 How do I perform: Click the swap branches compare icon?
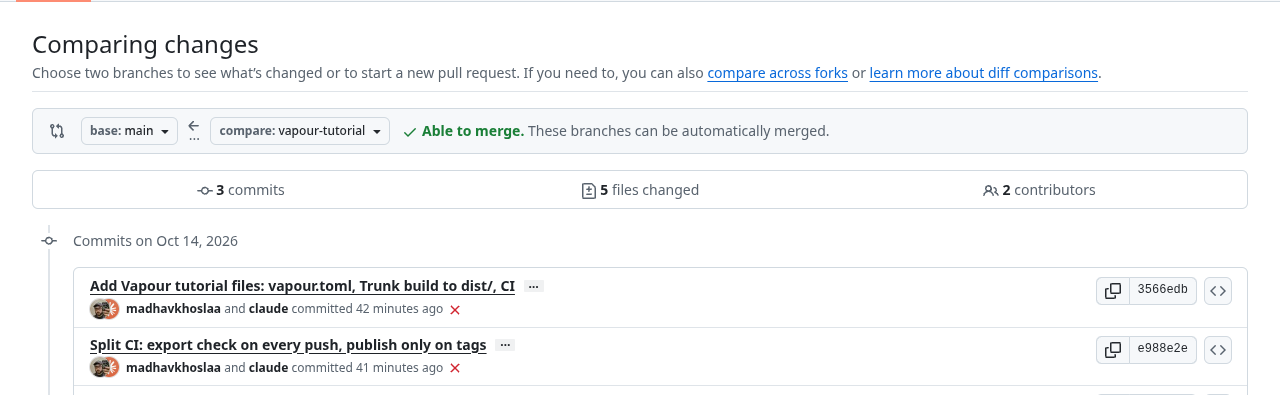tap(57, 131)
